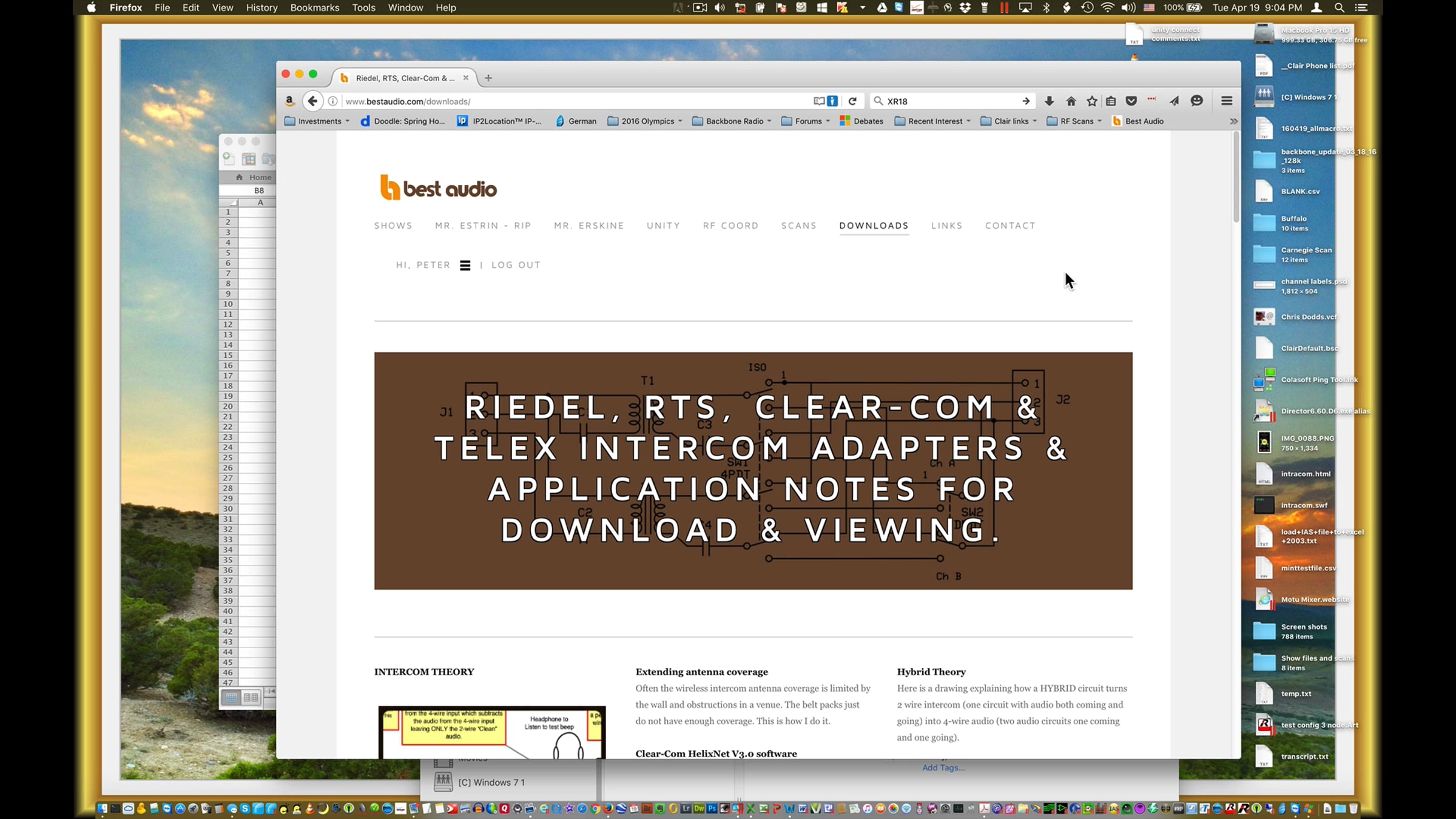Submit search with the arrow next to XR18
This screenshot has height=819, width=1456.
click(x=1026, y=101)
